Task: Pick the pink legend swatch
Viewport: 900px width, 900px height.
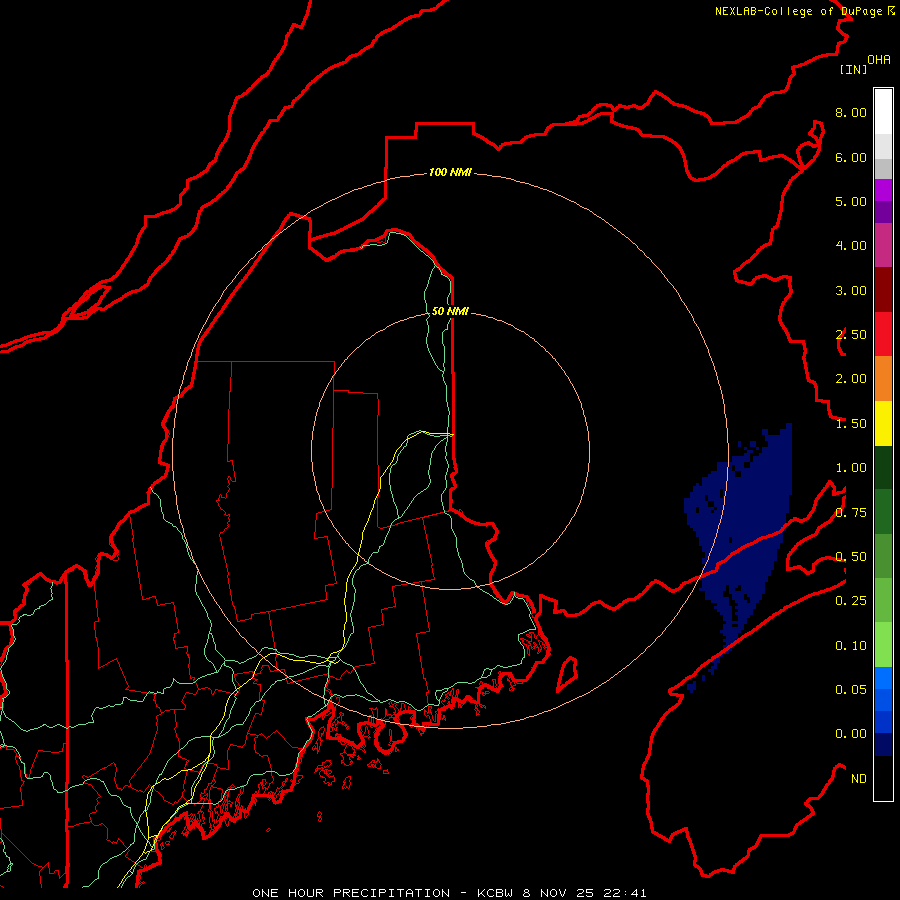Action: [x=883, y=245]
